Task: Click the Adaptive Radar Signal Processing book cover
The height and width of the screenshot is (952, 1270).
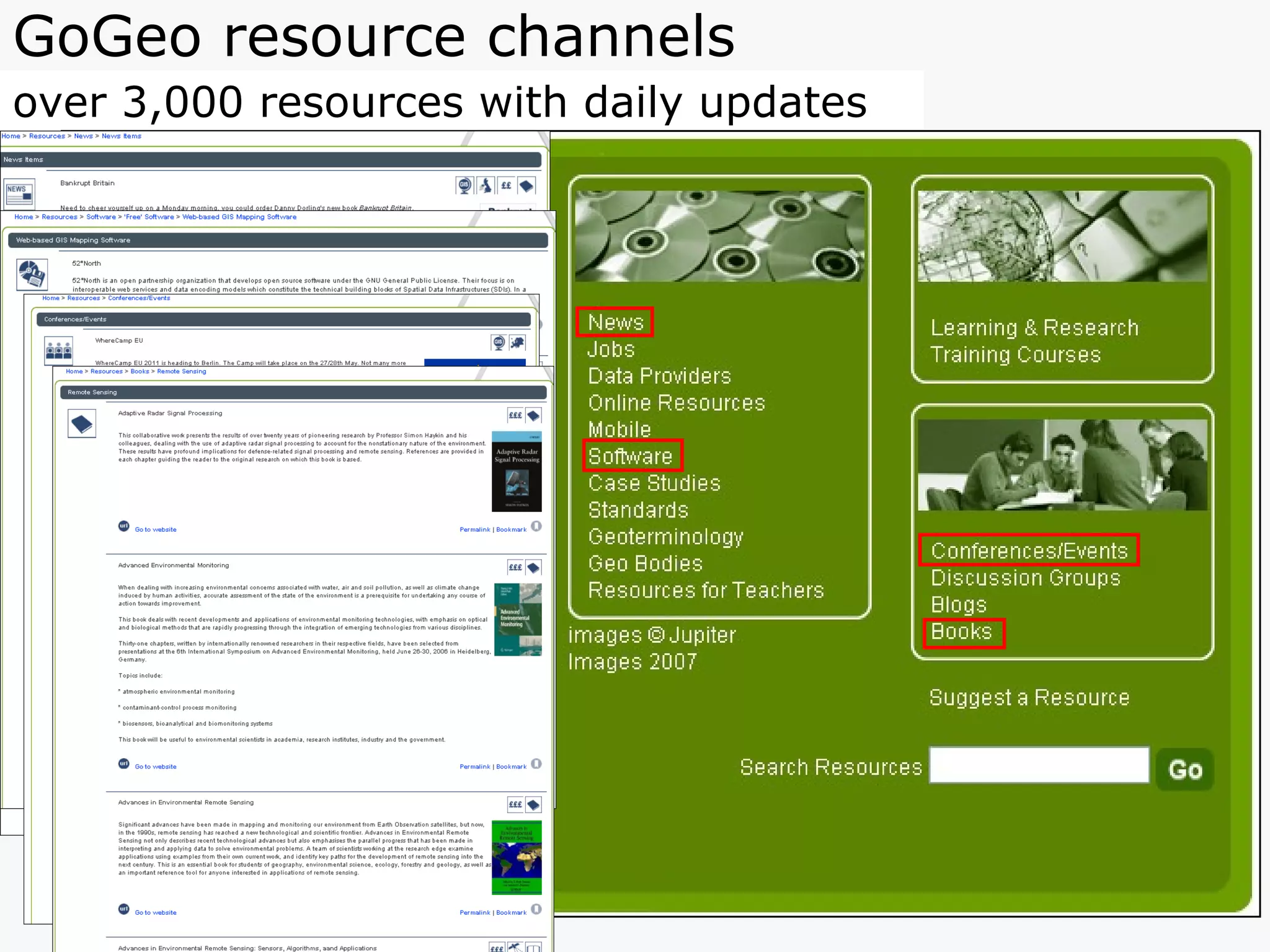Action: 517,472
